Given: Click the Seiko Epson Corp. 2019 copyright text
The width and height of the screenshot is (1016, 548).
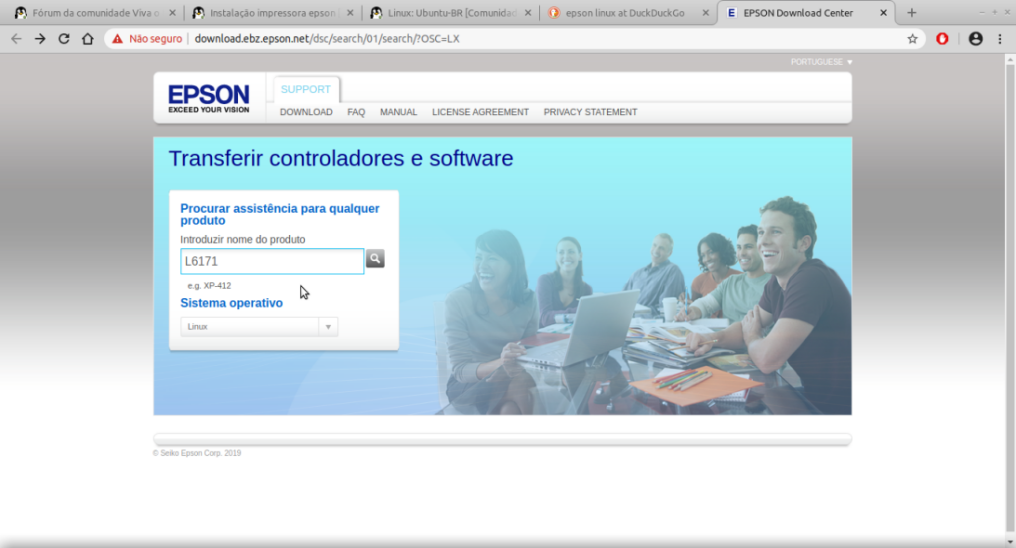Looking at the screenshot, I should click(x=197, y=453).
